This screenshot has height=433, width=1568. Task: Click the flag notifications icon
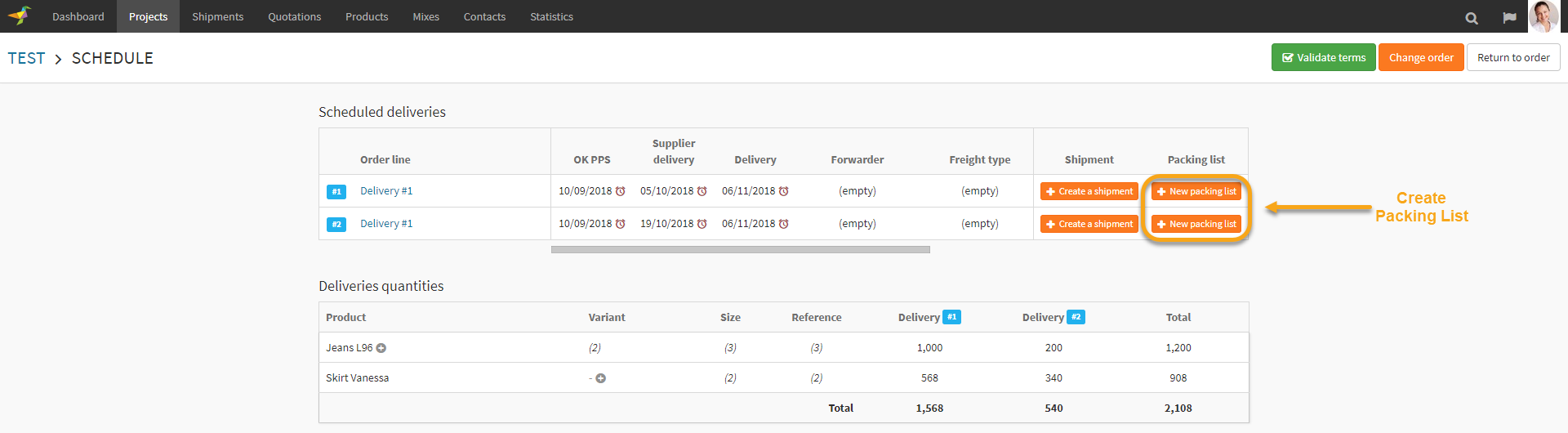tap(1509, 18)
